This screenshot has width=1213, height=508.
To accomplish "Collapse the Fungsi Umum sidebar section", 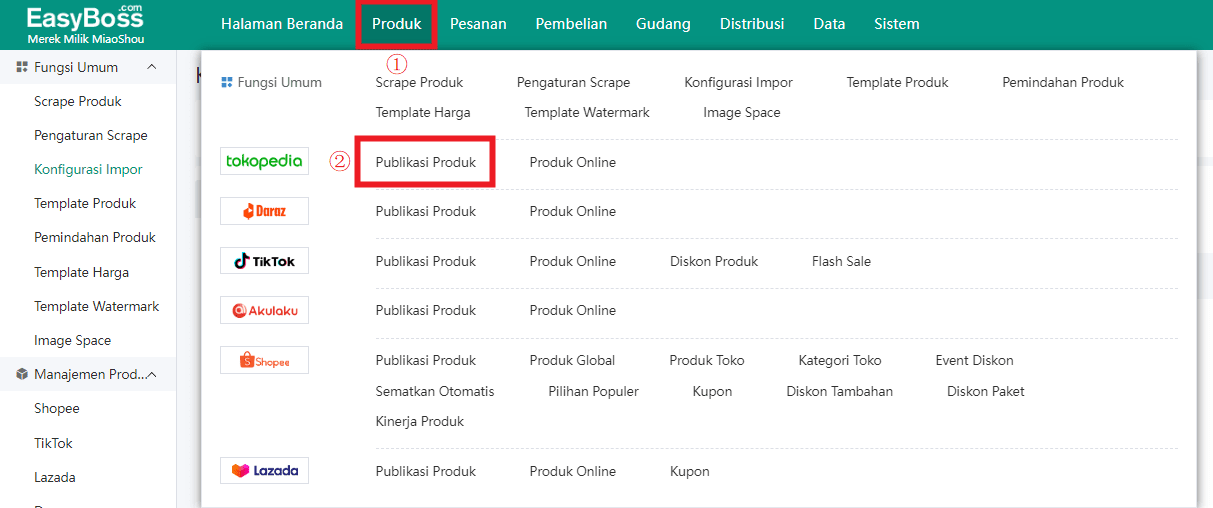I will coord(152,67).
